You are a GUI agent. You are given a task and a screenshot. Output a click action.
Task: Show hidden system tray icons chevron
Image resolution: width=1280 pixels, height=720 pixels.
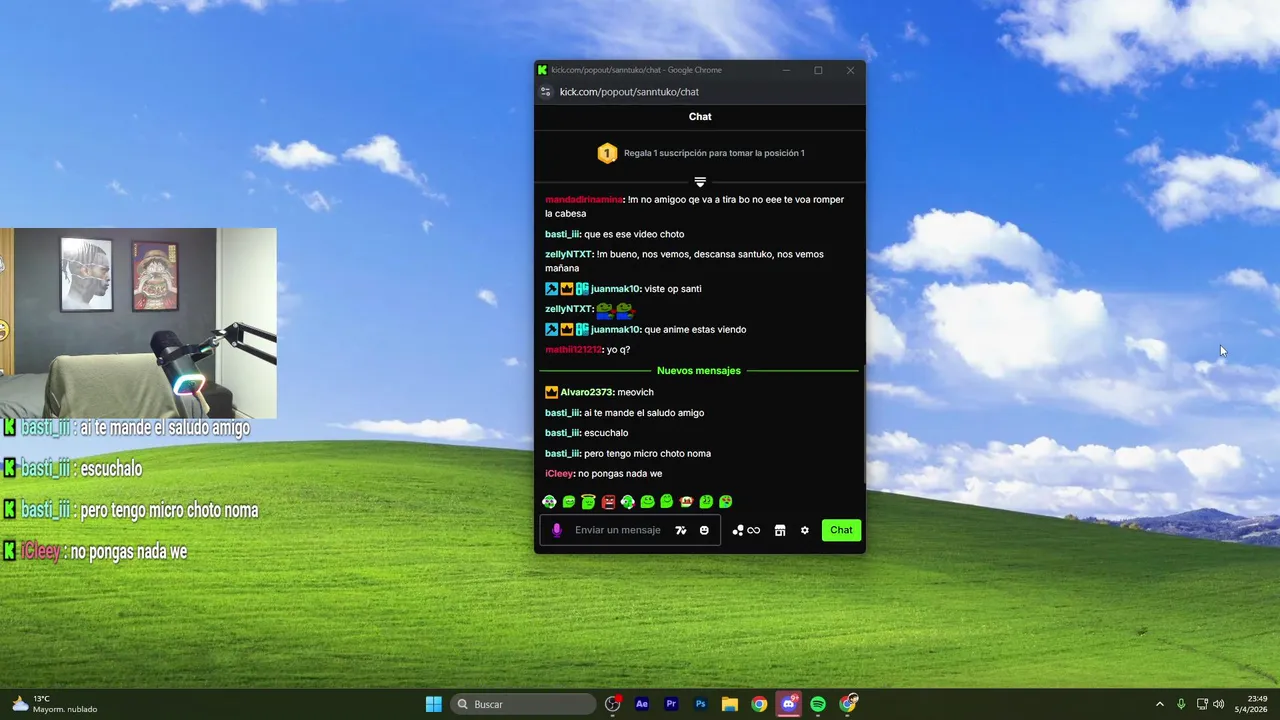coord(1159,704)
